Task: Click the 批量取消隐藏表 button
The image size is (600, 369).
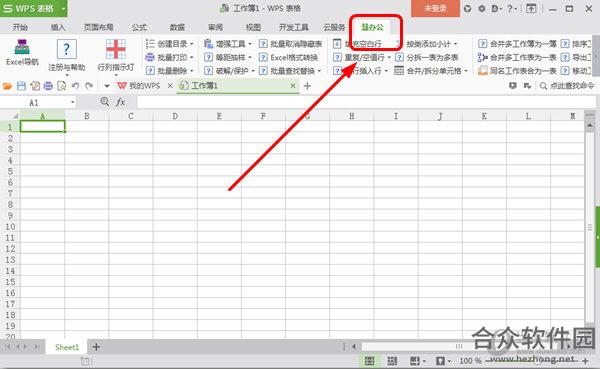Action: click(291, 44)
